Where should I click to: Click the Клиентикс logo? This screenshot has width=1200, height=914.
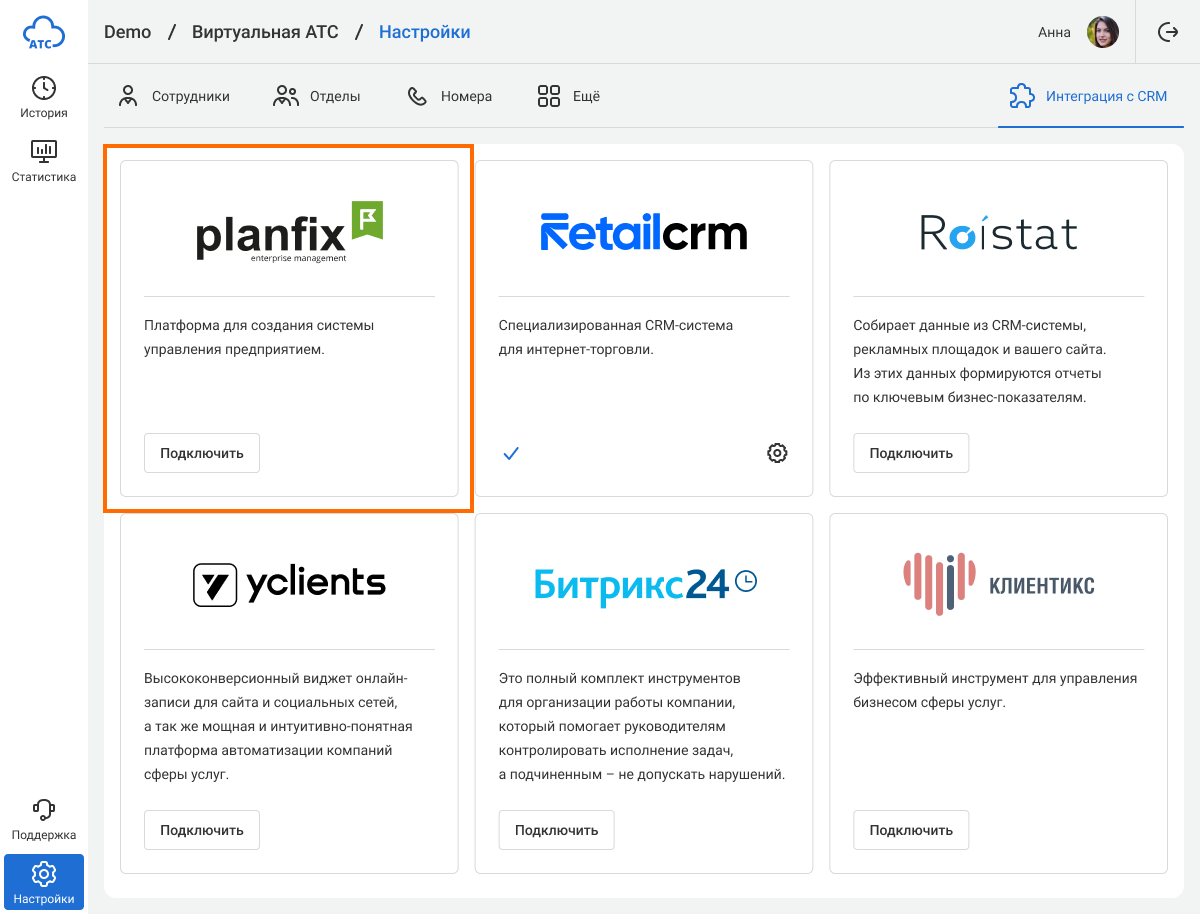(x=998, y=584)
